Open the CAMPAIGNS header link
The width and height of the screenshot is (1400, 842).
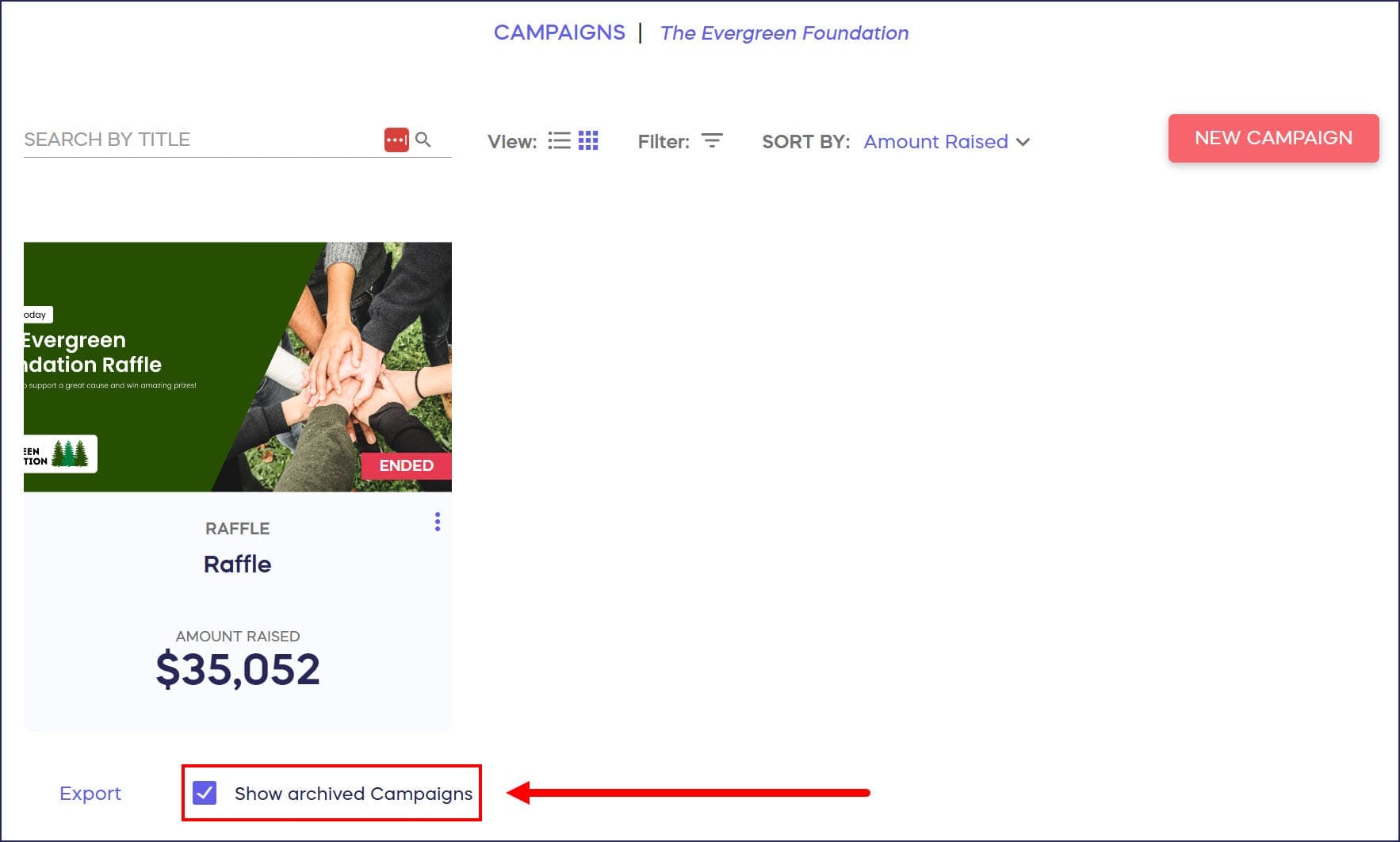(560, 33)
